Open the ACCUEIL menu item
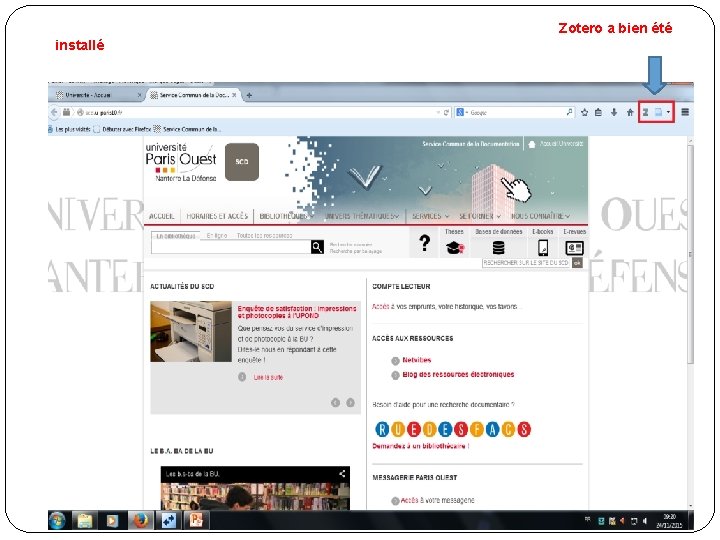 [162, 216]
